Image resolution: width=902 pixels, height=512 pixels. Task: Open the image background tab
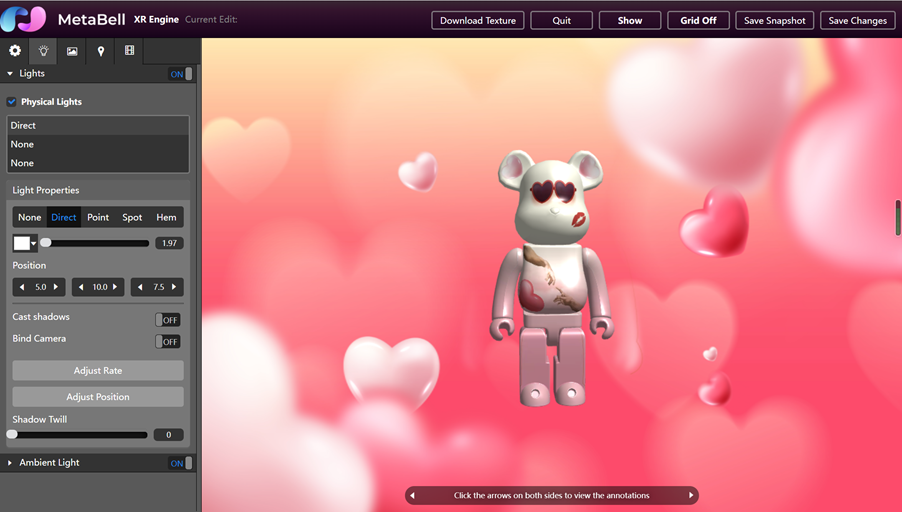[x=72, y=51]
